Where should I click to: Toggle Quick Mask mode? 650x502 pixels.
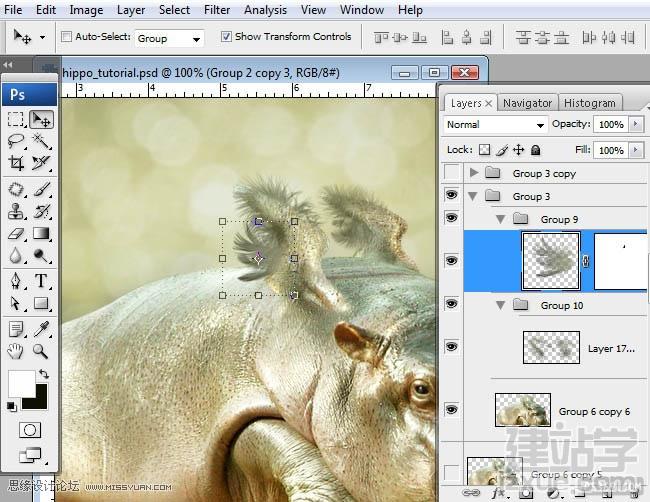[30, 430]
